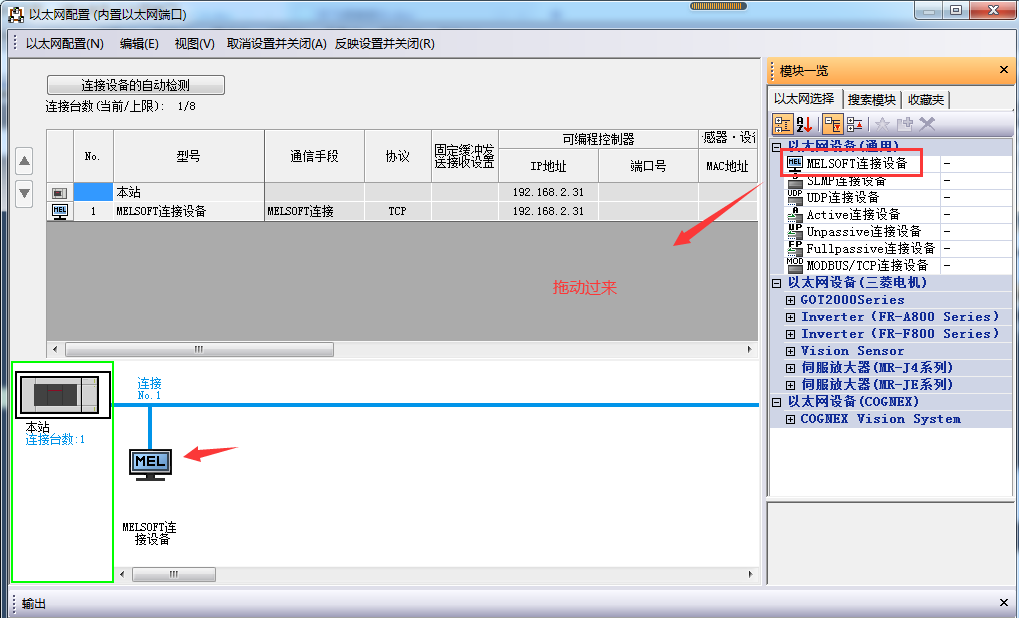Expand the 伺服放大器(MR-JE系列) node
Viewport: 1019px width, 618px height.
[x=790, y=385]
